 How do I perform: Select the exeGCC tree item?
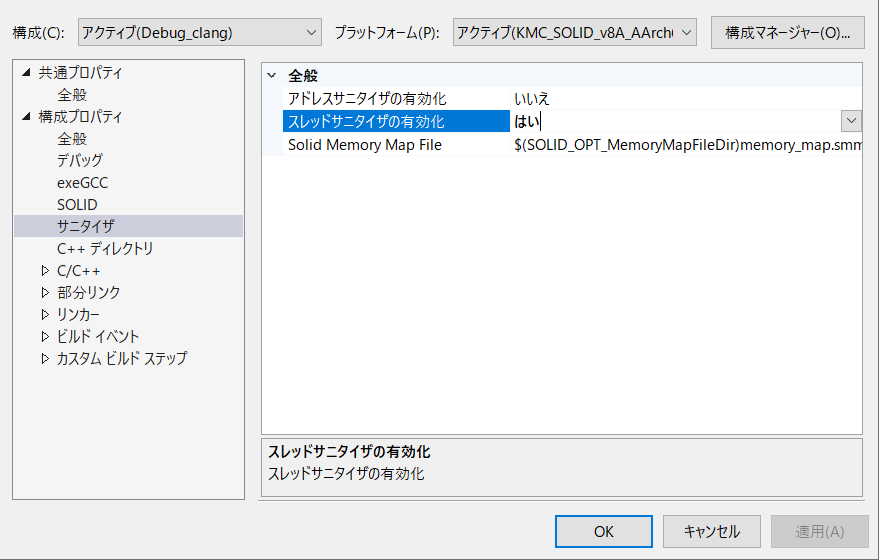[82, 183]
